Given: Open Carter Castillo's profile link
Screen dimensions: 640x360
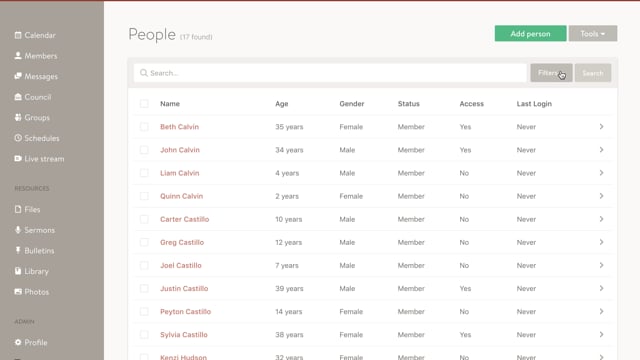Looking at the screenshot, I should [x=184, y=219].
